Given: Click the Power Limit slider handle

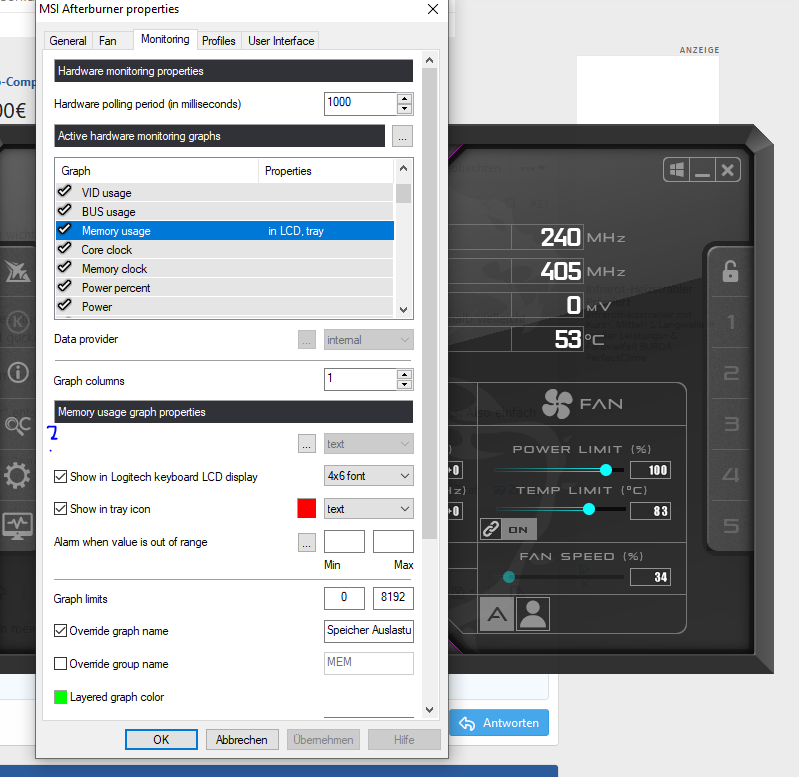Looking at the screenshot, I should [x=605, y=470].
